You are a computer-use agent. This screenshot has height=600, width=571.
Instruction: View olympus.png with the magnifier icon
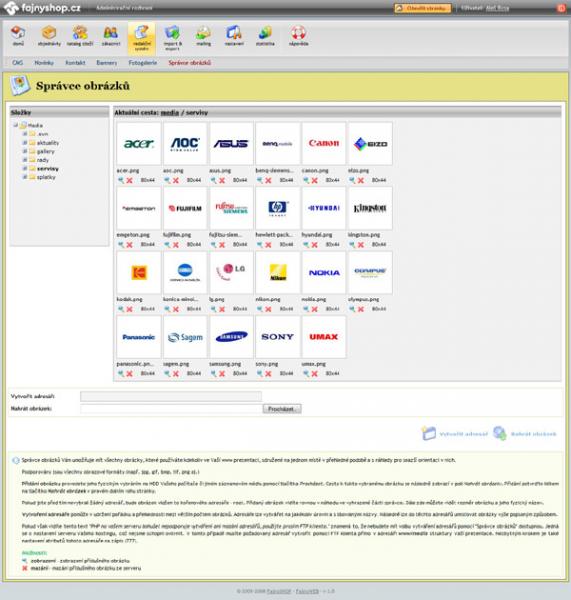pos(352,309)
